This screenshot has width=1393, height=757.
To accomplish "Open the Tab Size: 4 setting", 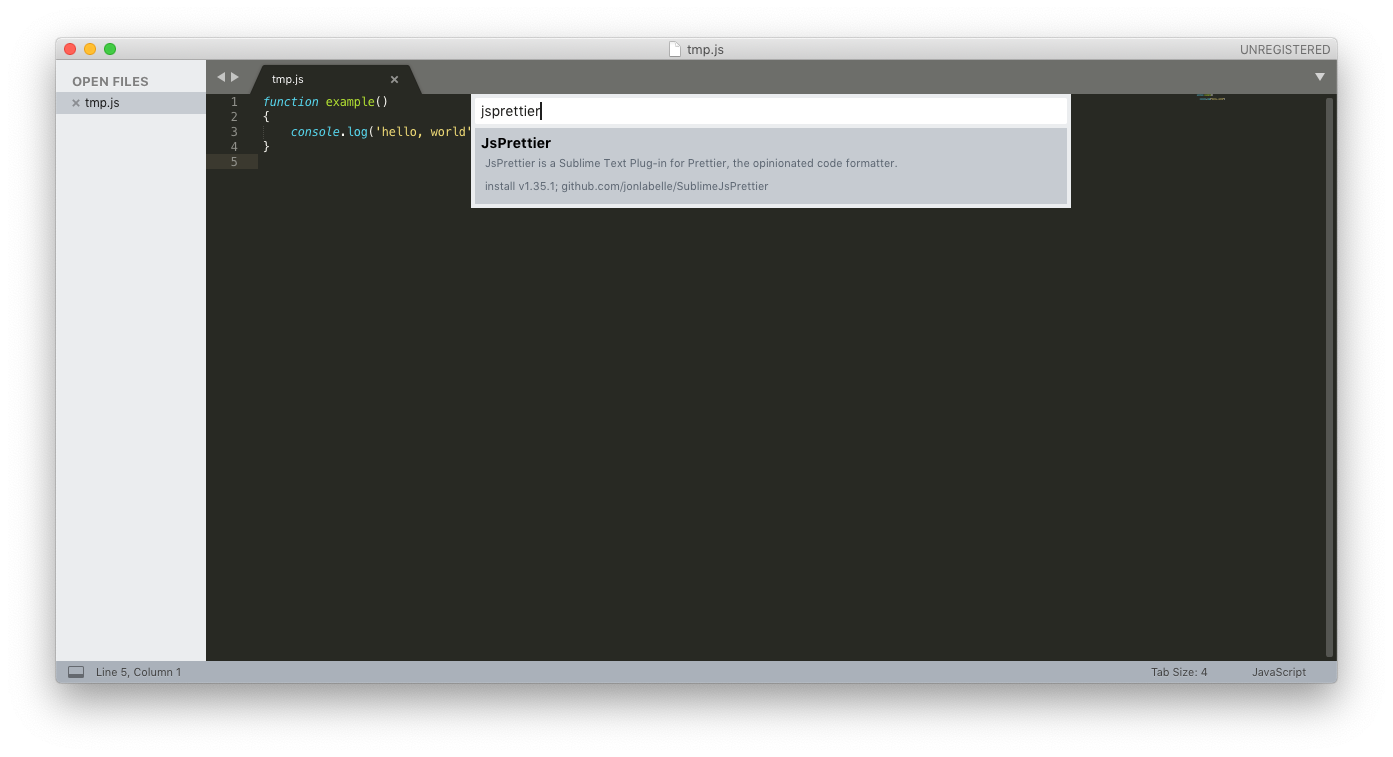I will pyautogui.click(x=1179, y=672).
